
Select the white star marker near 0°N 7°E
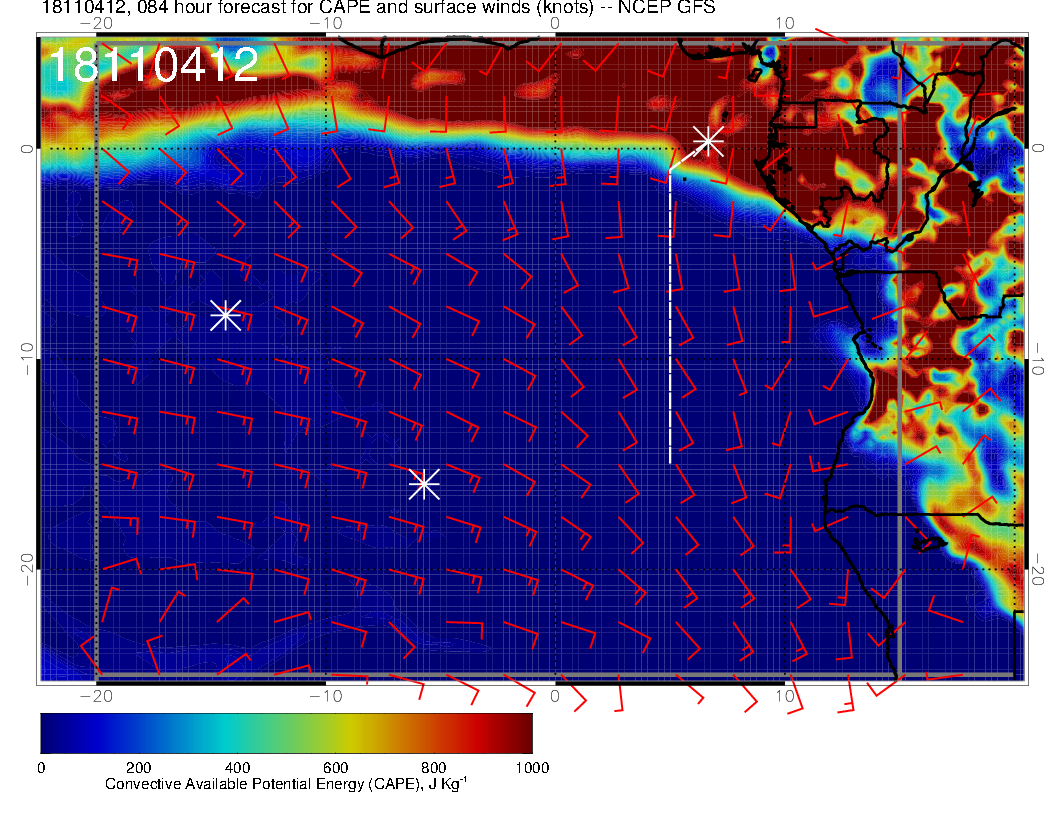(x=708, y=141)
